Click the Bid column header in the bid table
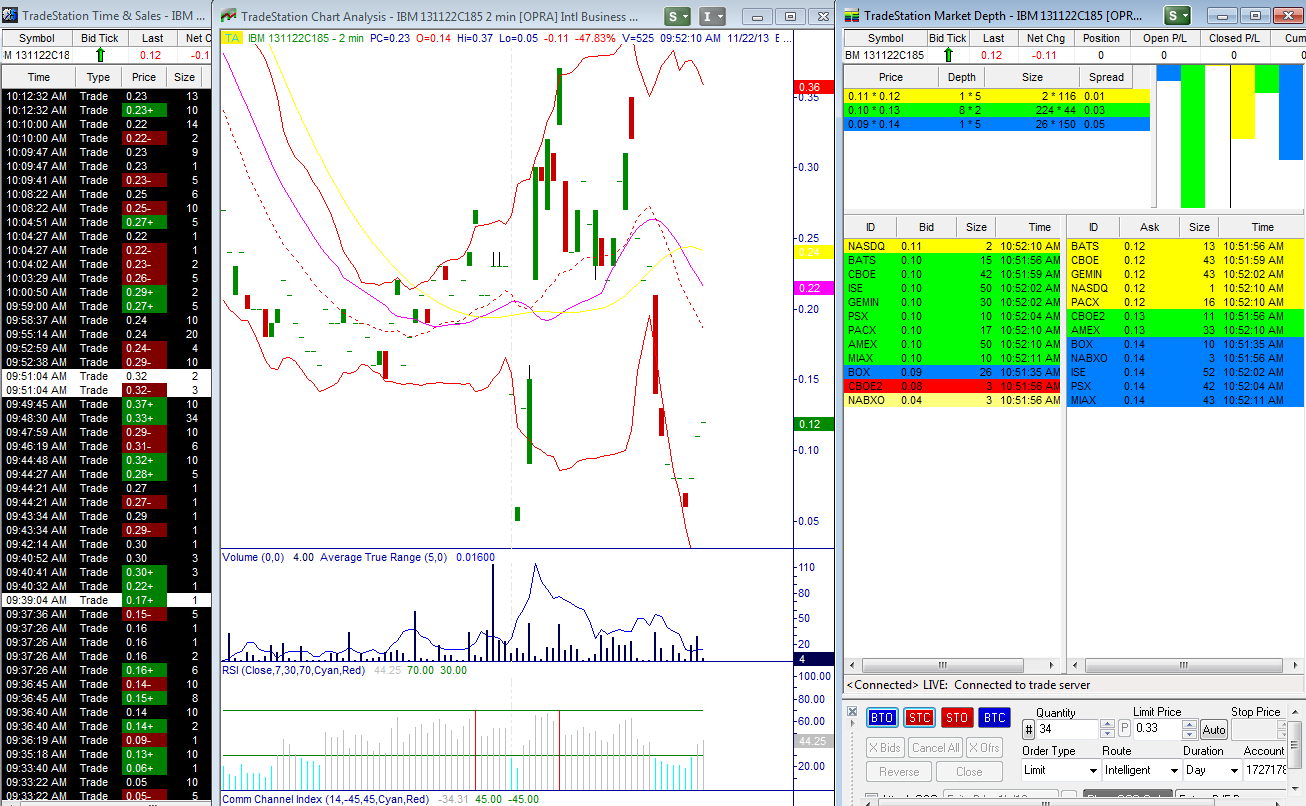This screenshot has width=1306, height=806. [x=927, y=227]
